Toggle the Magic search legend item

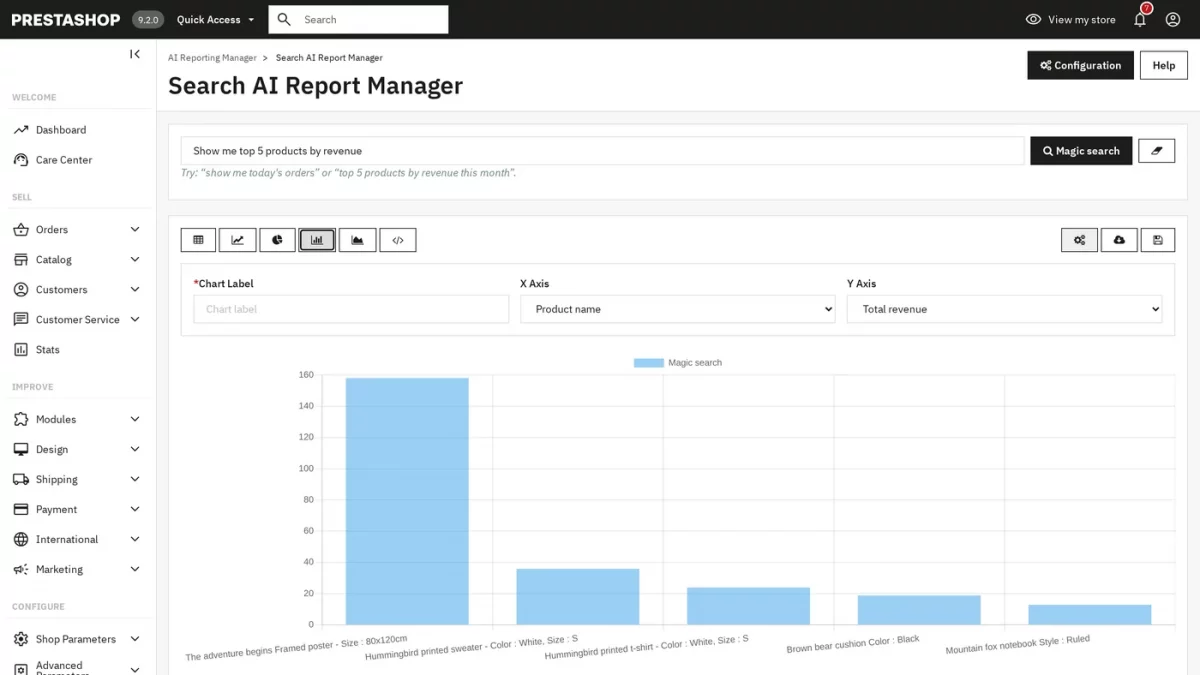coord(678,363)
